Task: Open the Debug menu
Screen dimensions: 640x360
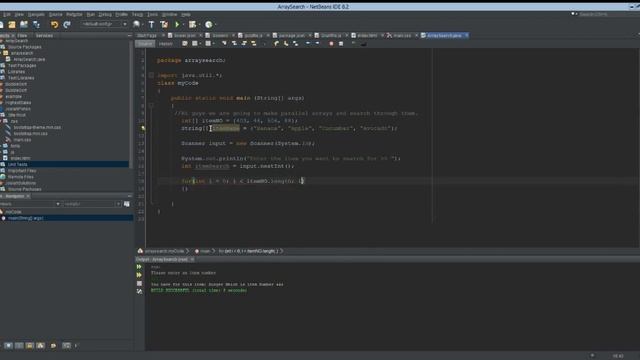Action: (x=105, y=14)
